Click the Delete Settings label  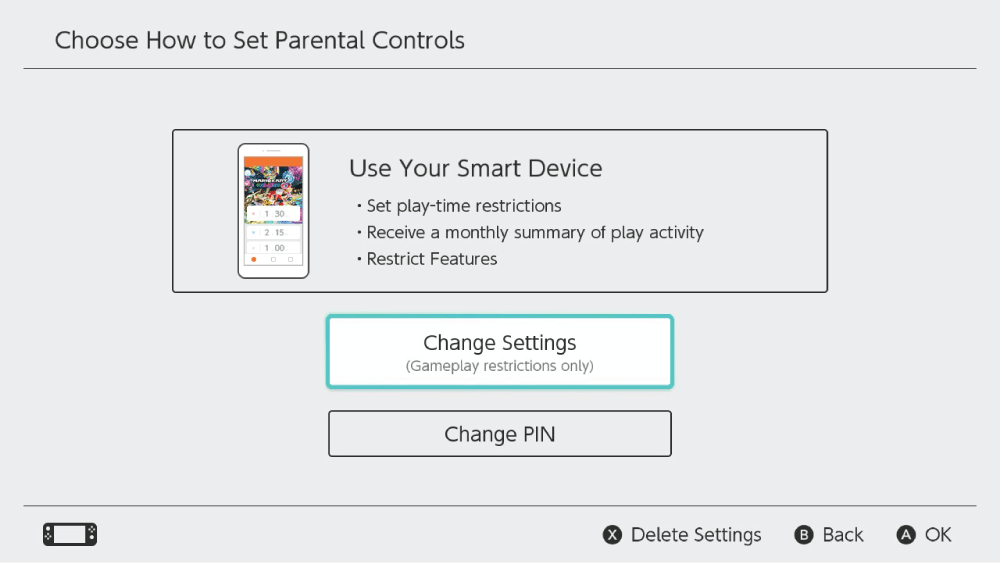[x=696, y=535]
